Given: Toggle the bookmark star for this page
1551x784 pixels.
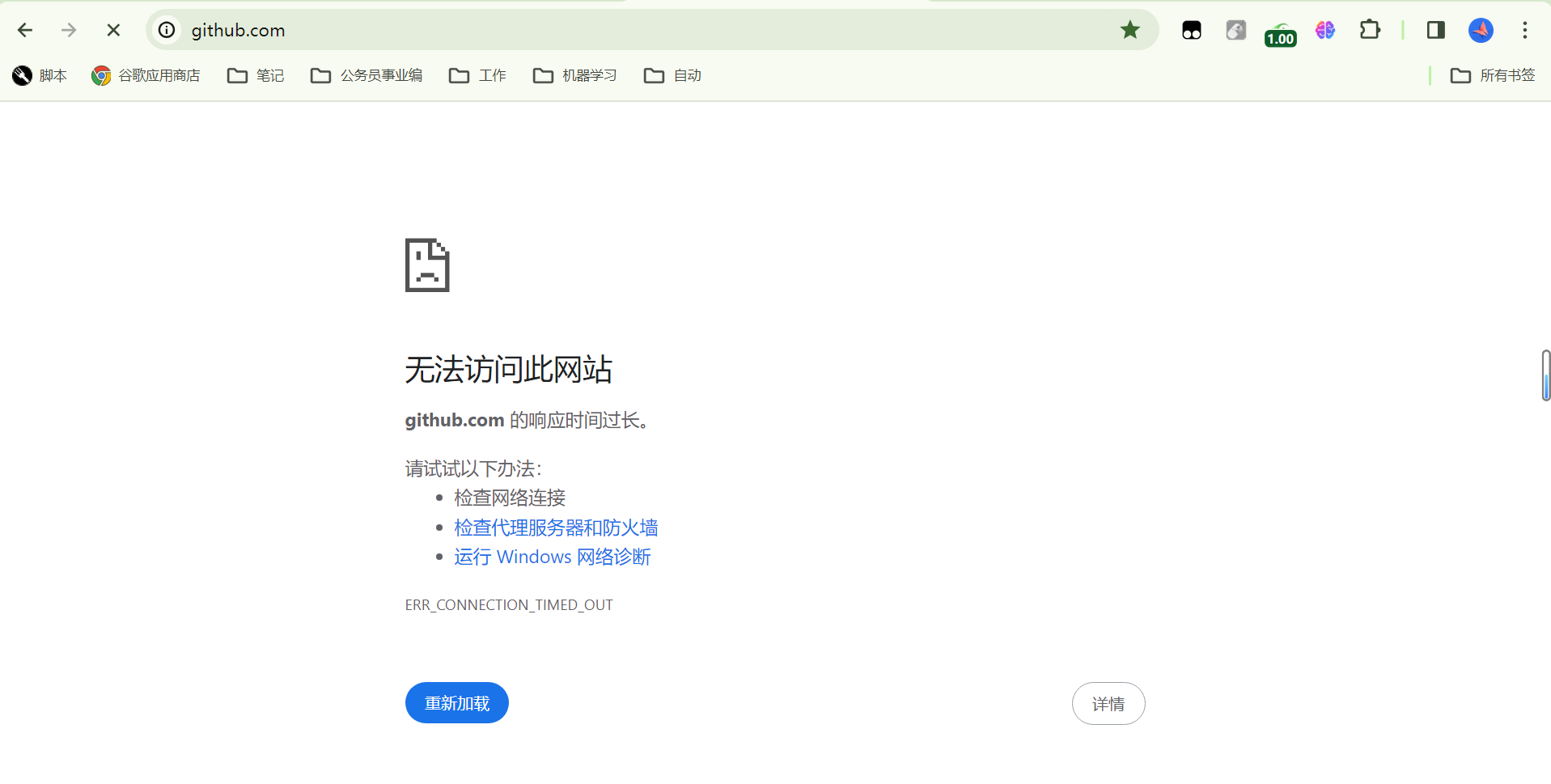Looking at the screenshot, I should tap(1130, 31).
